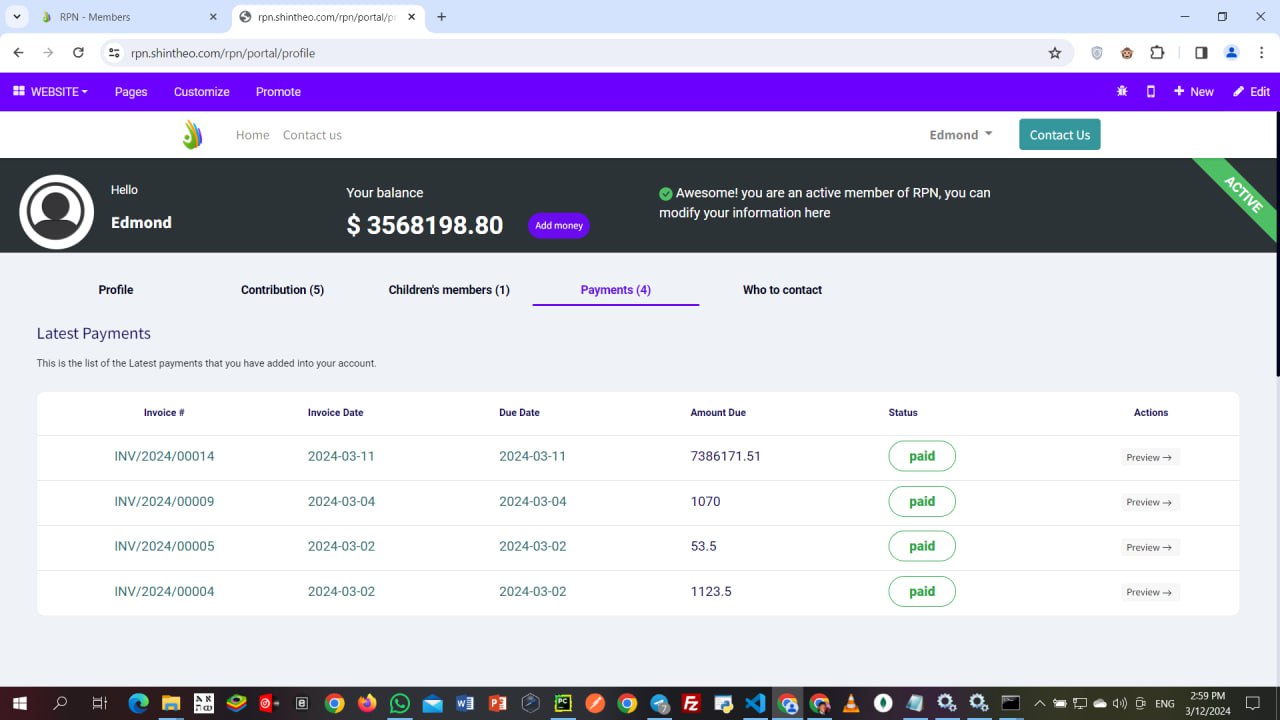Open invoice INV/2024/00005
Image resolution: width=1280 pixels, height=720 pixels.
tap(164, 546)
